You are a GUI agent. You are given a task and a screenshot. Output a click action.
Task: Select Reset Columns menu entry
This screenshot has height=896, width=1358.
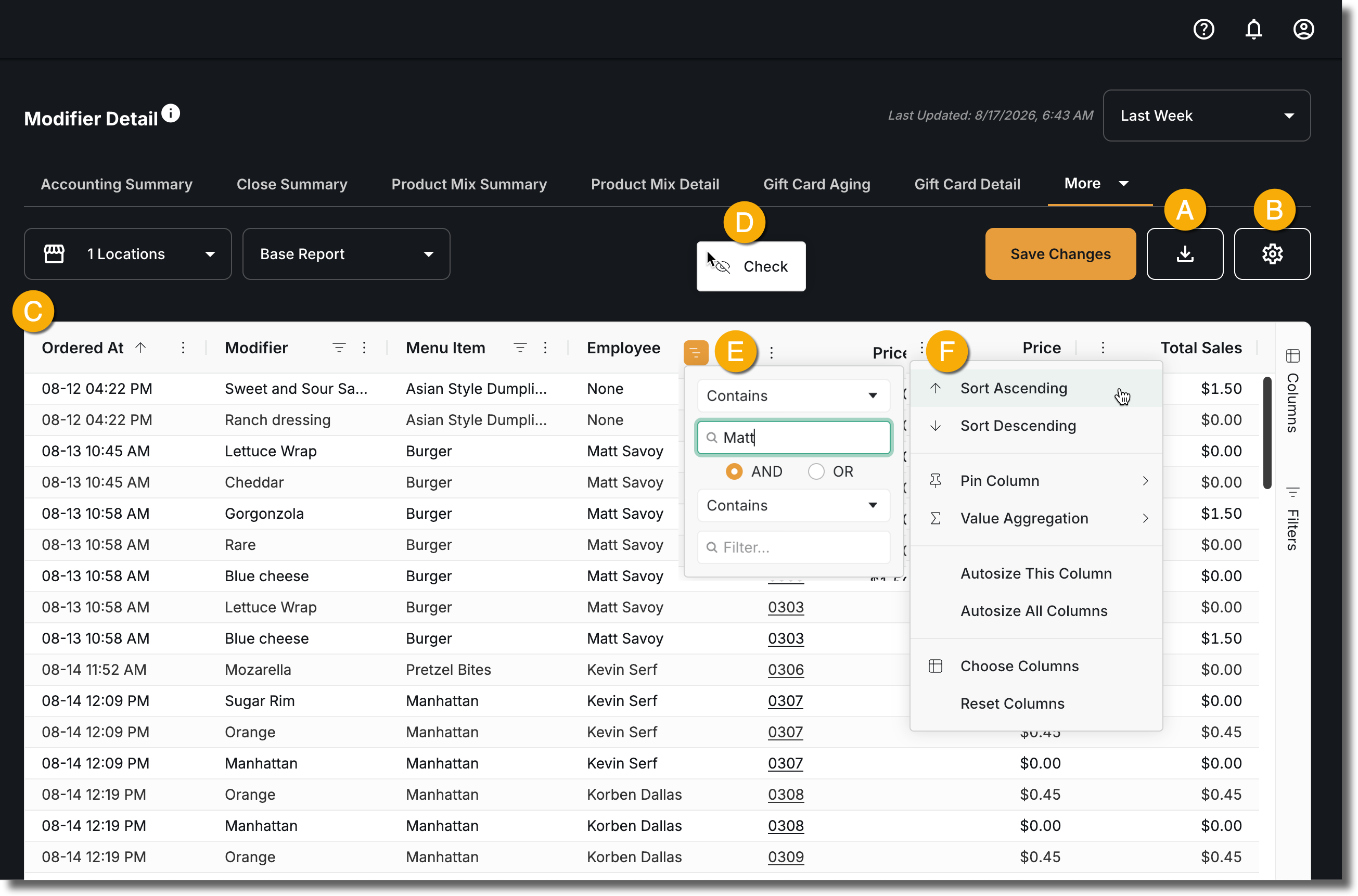[1036, 703]
